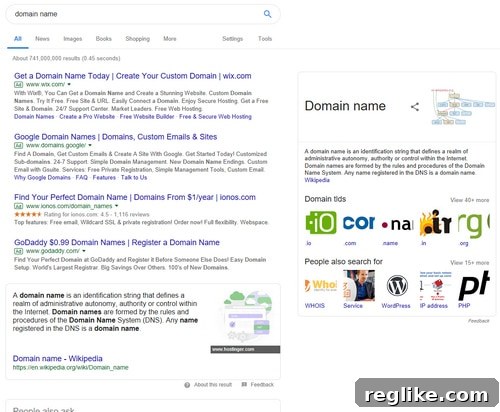500x412 pixels.
Task: Open the Why Google Domains sitelink
Action: (x=42, y=178)
